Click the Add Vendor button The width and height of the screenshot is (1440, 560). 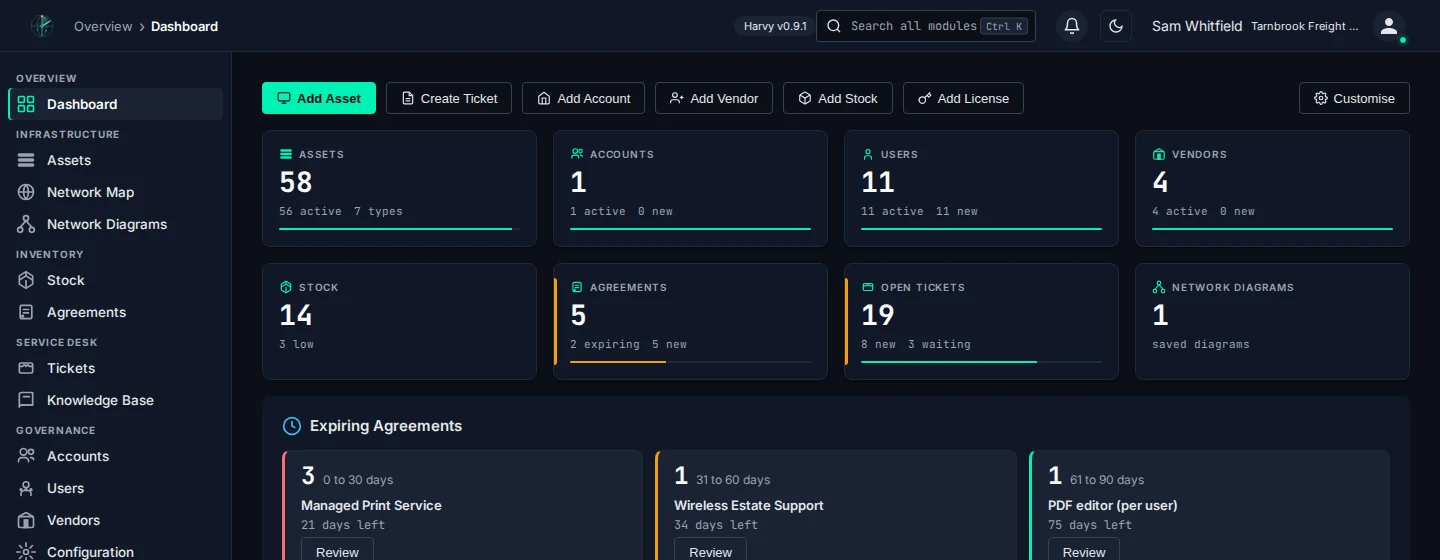pyautogui.click(x=714, y=98)
